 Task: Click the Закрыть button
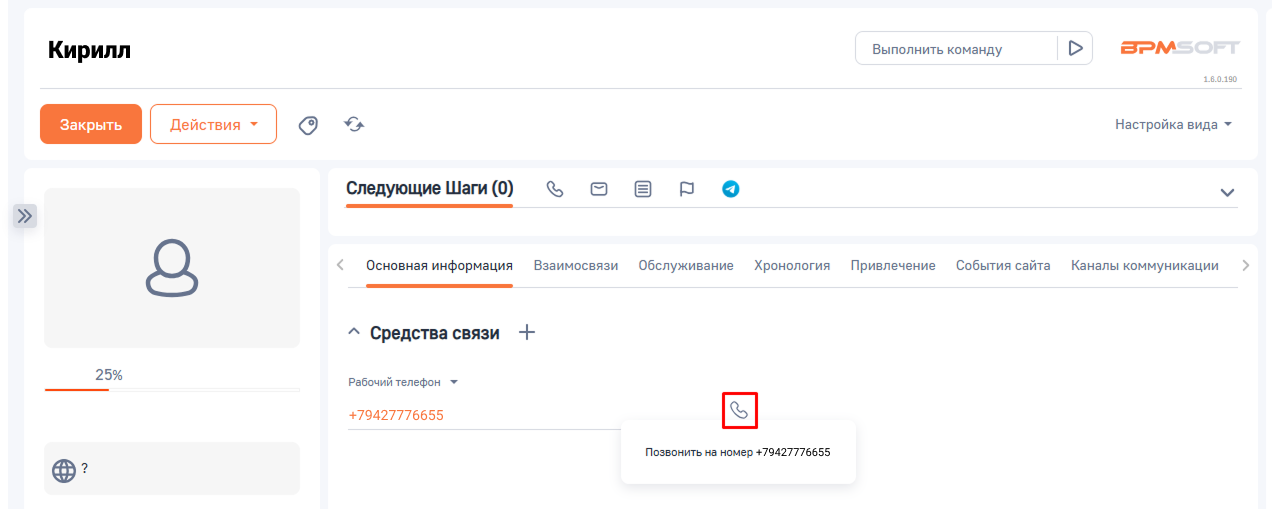coord(91,125)
